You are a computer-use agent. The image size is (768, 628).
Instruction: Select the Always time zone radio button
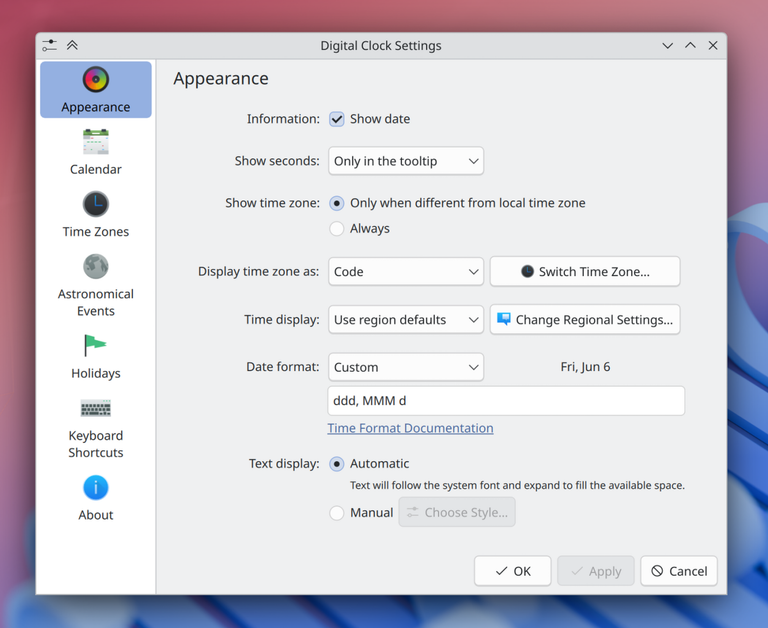(336, 229)
